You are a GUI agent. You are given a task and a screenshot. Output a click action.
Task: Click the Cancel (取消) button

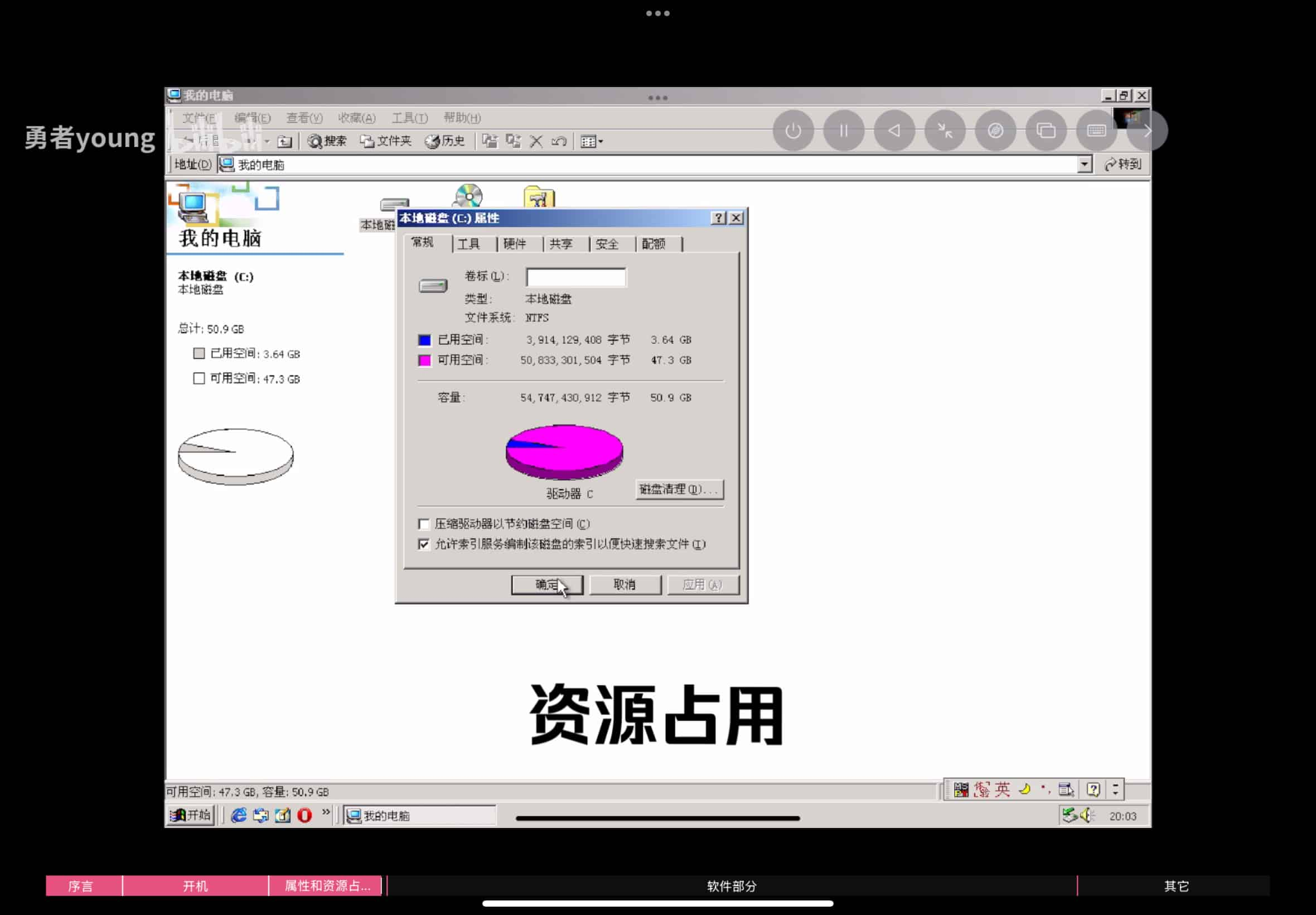(x=625, y=585)
